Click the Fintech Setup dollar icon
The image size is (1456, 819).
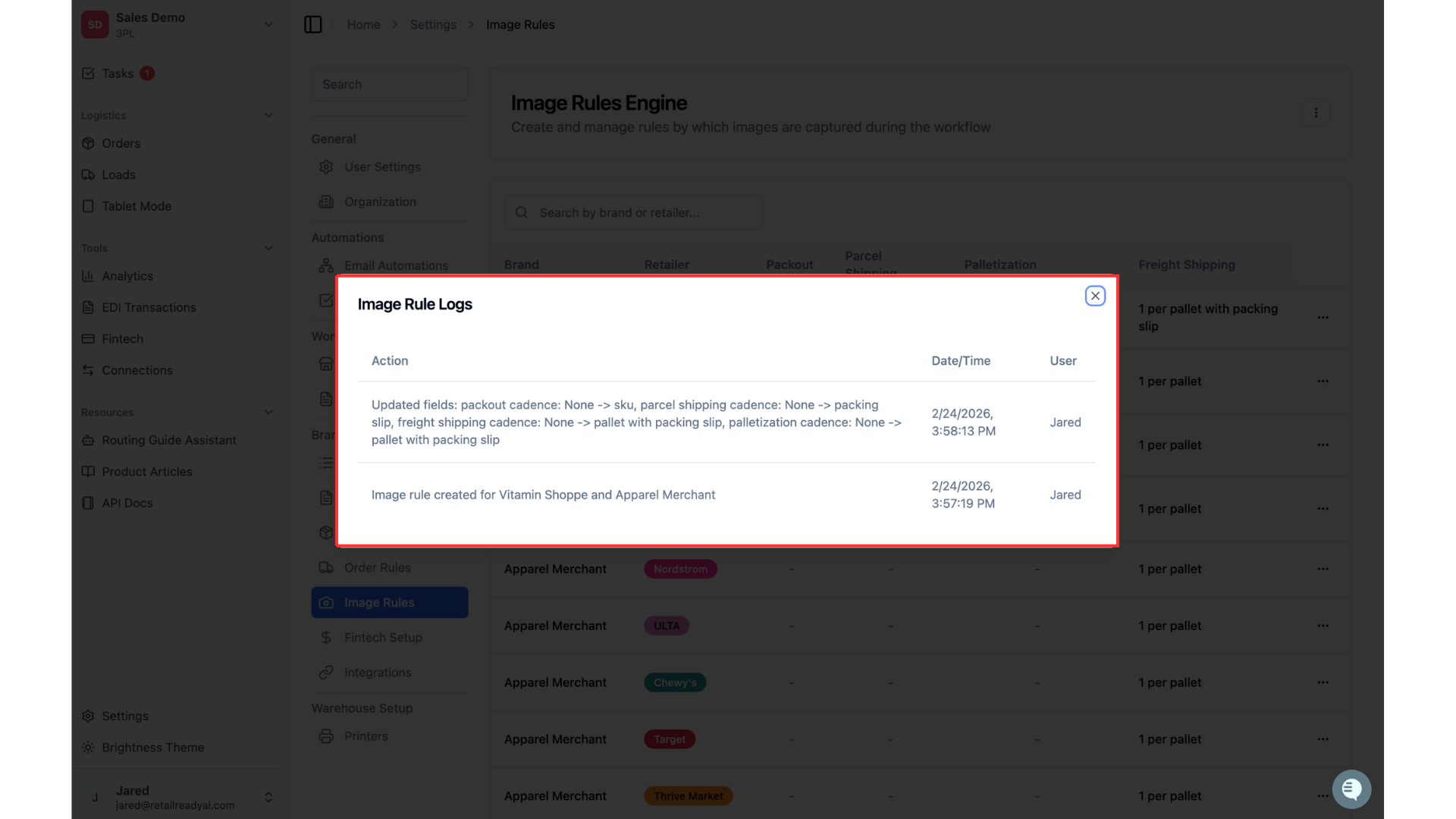click(326, 638)
